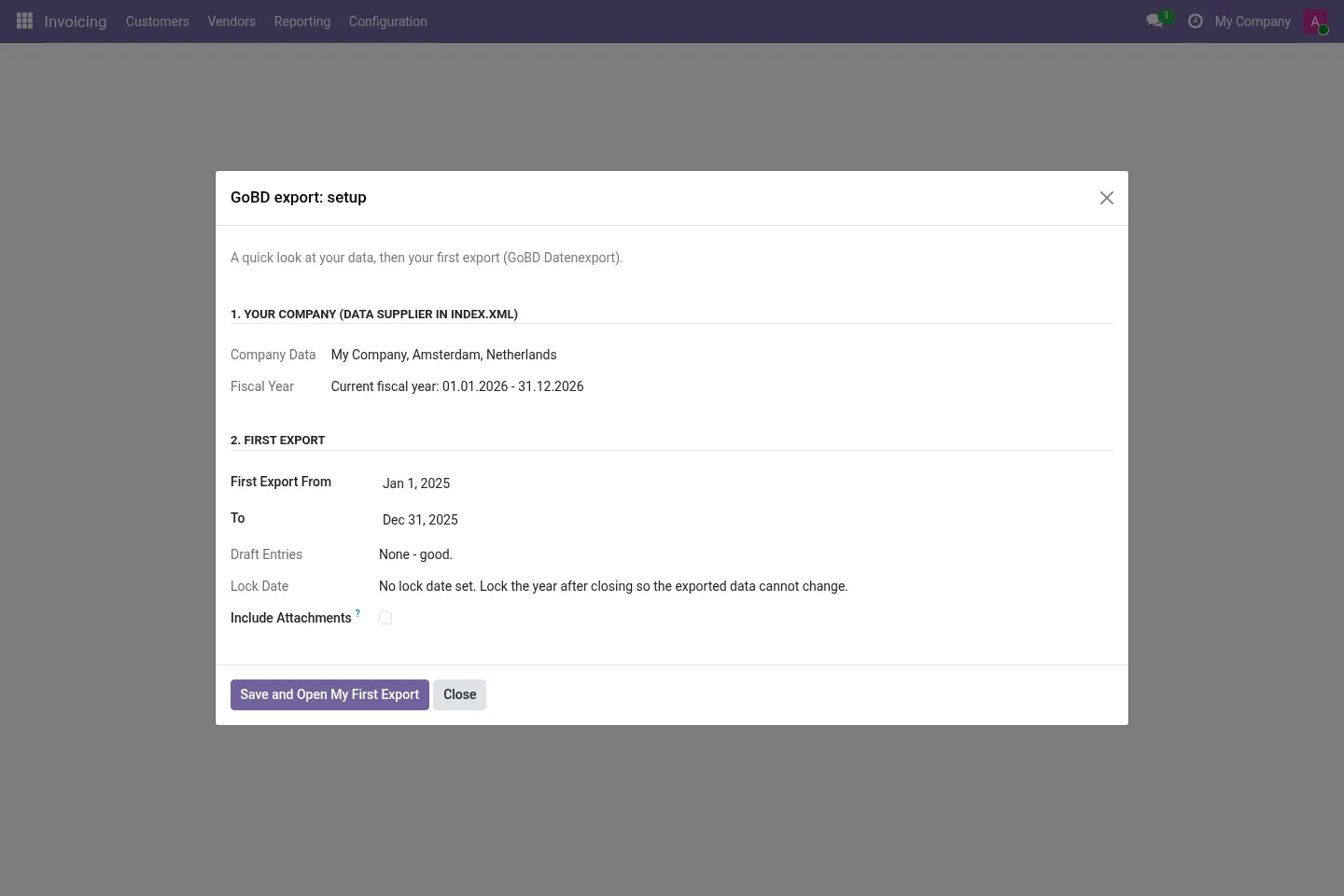Screen dimensions: 1344x896
Task: Click the Company Data label
Action: click(273, 355)
